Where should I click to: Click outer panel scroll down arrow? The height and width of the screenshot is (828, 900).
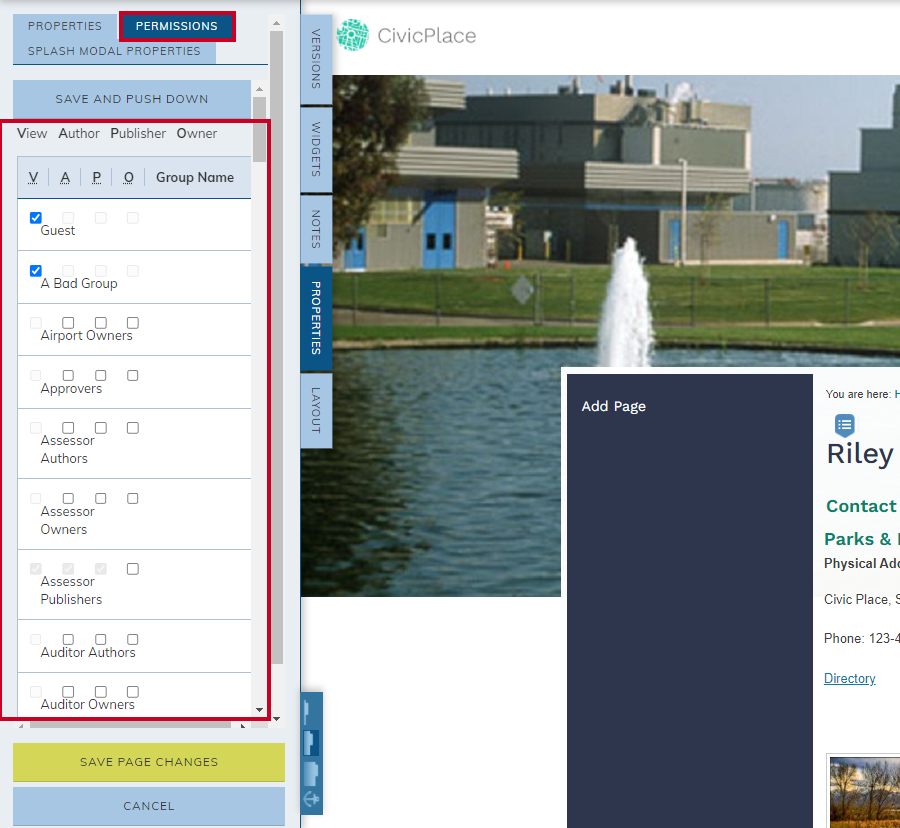coord(277,718)
